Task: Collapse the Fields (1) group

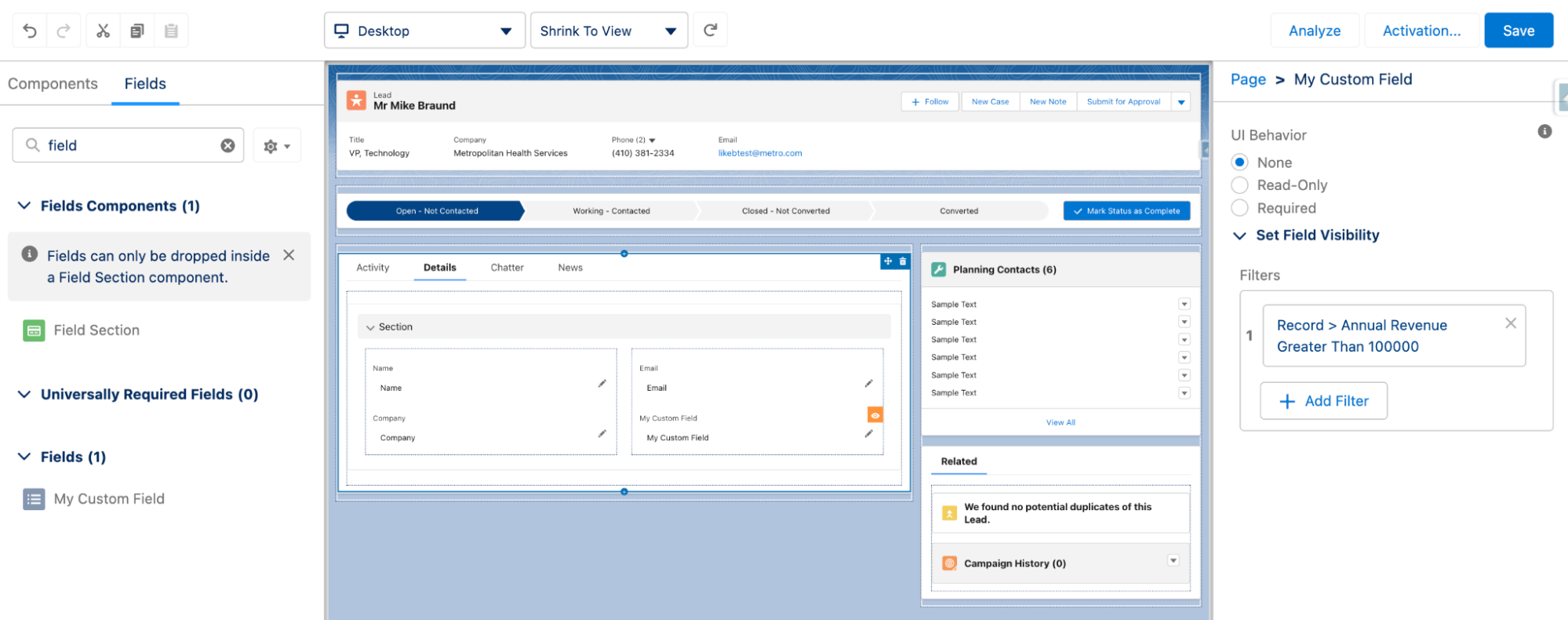Action: click(24, 457)
